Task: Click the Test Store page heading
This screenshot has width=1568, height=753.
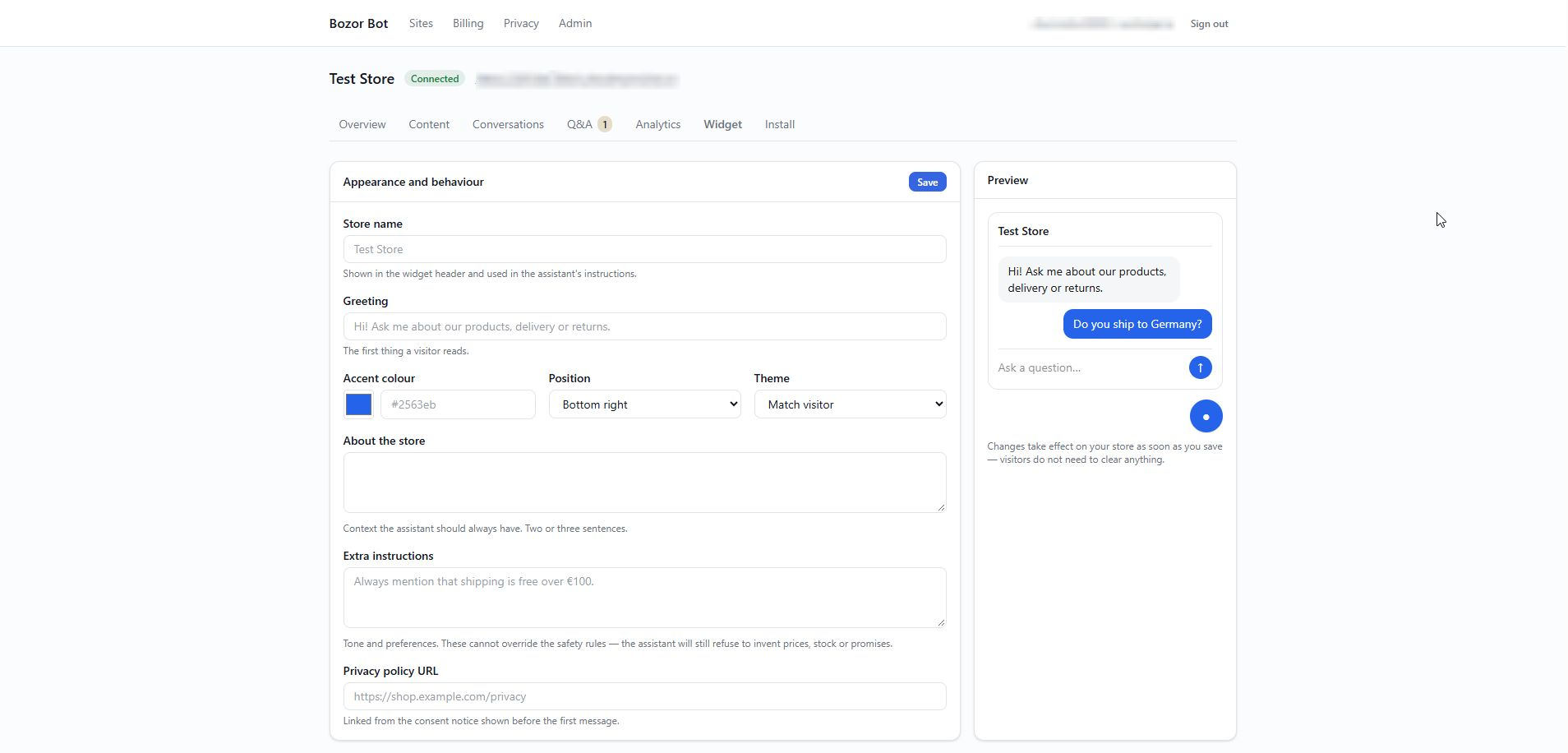Action: pos(362,79)
